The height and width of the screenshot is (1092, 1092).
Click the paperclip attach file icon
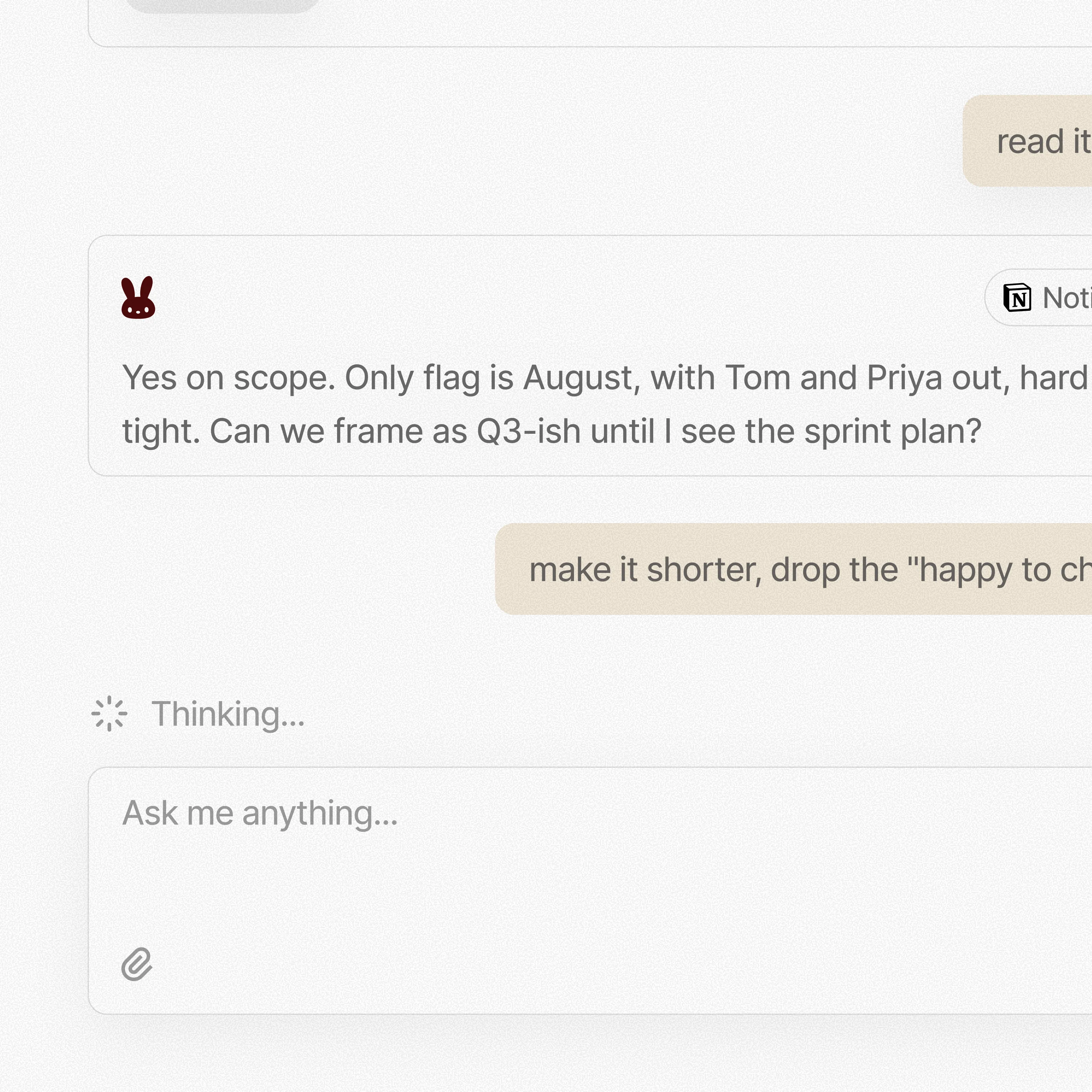[137, 964]
